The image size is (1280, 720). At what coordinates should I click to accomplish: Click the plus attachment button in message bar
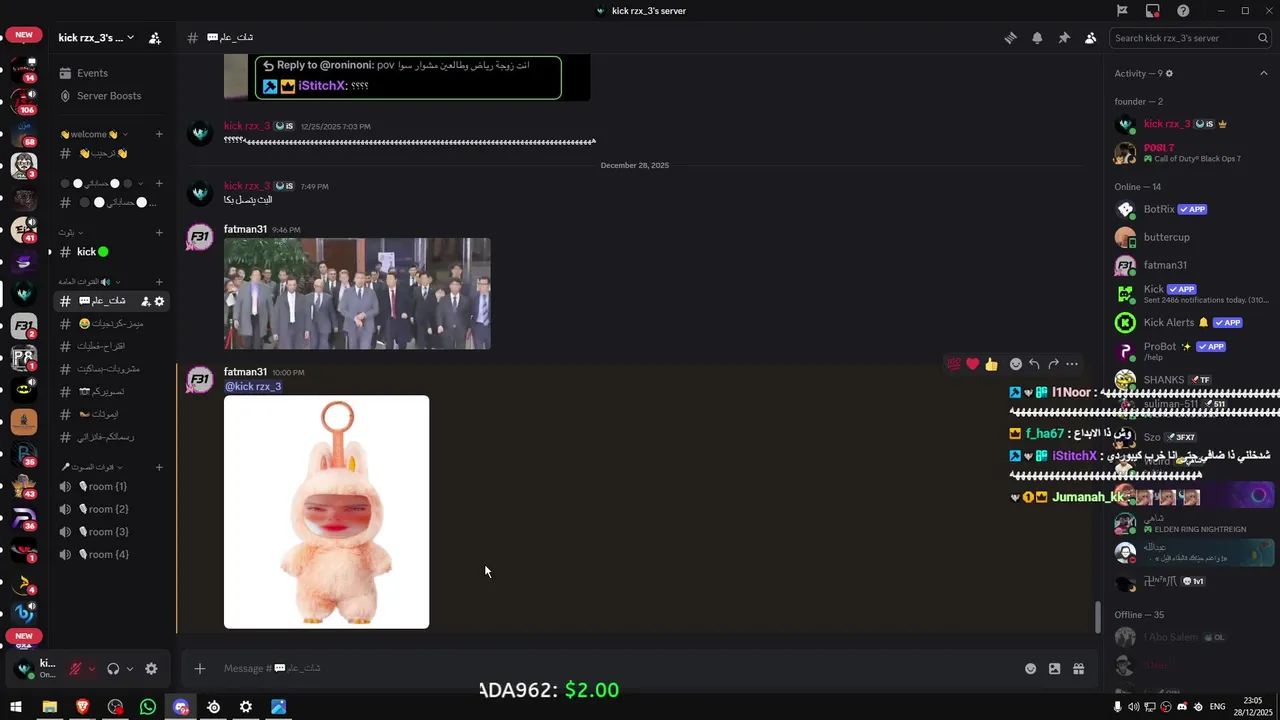point(199,669)
